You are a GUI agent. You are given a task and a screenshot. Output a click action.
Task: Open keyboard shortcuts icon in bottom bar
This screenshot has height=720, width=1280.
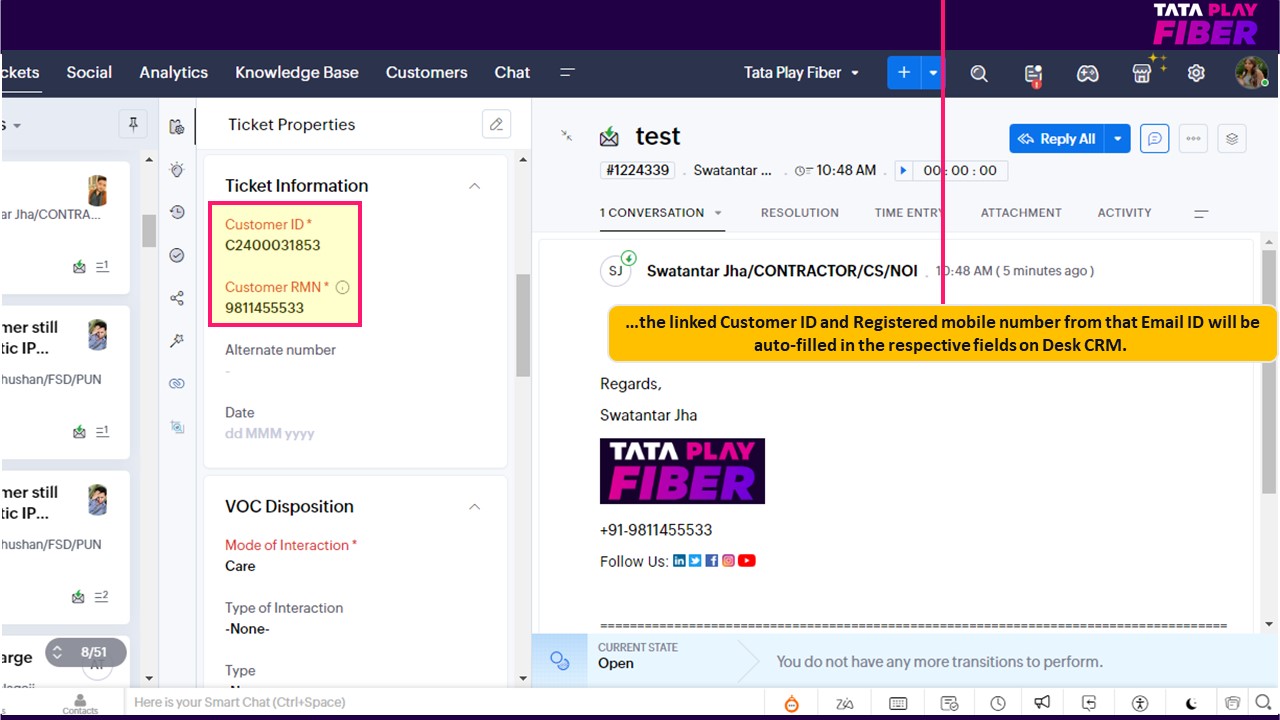[x=898, y=703]
